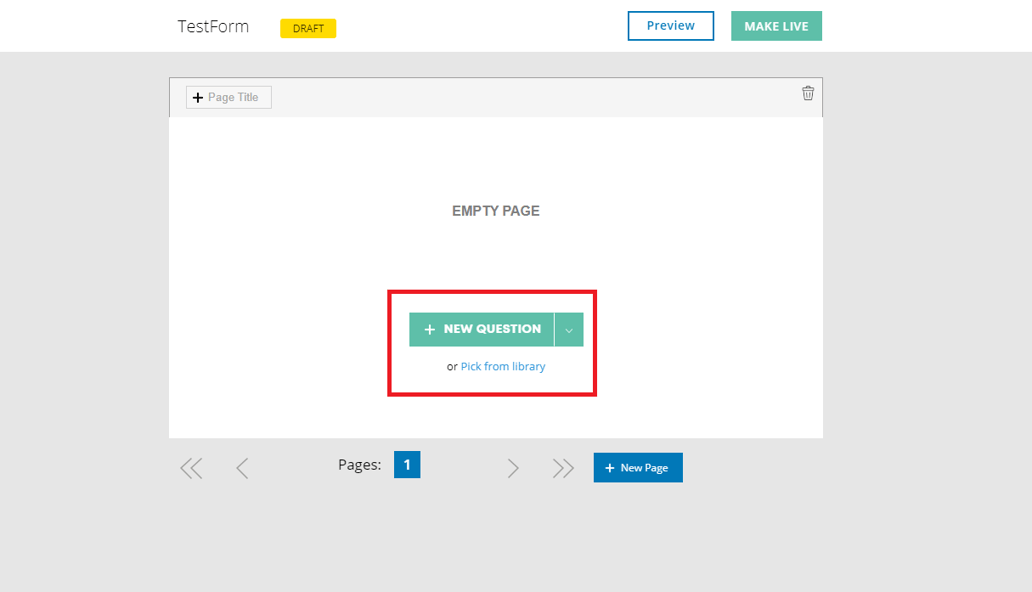The width and height of the screenshot is (1032, 592).
Task: Click the Pages label in the navigation bar
Action: point(359,464)
